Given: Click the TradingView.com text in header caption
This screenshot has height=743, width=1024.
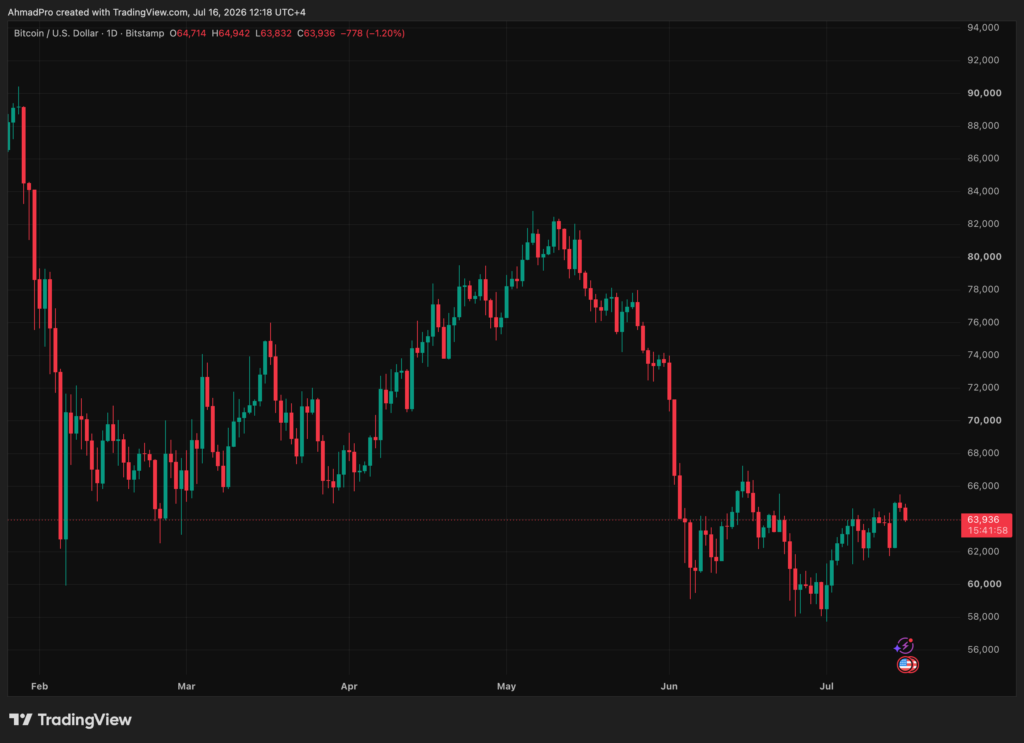Looking at the screenshot, I should (150, 12).
